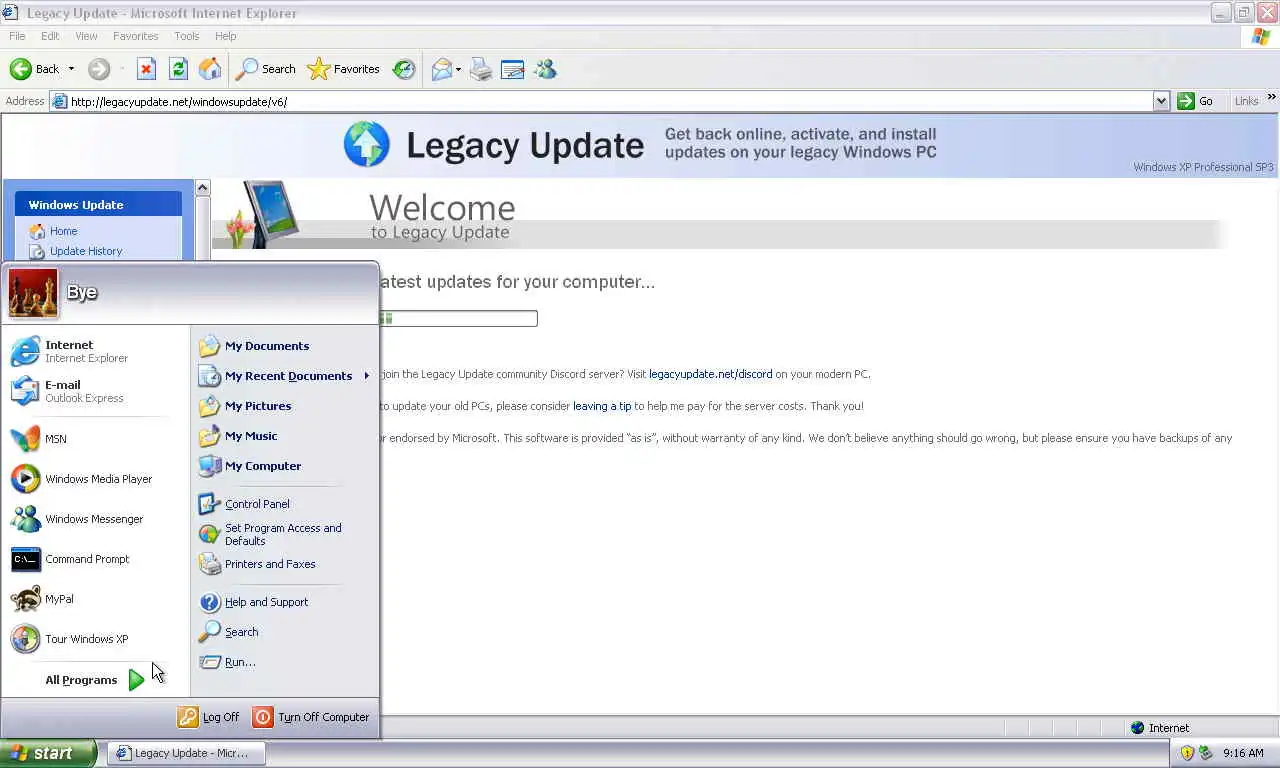Launch Windows Messenger from Start menu
Screen dimensions: 1280x768
tap(96, 519)
